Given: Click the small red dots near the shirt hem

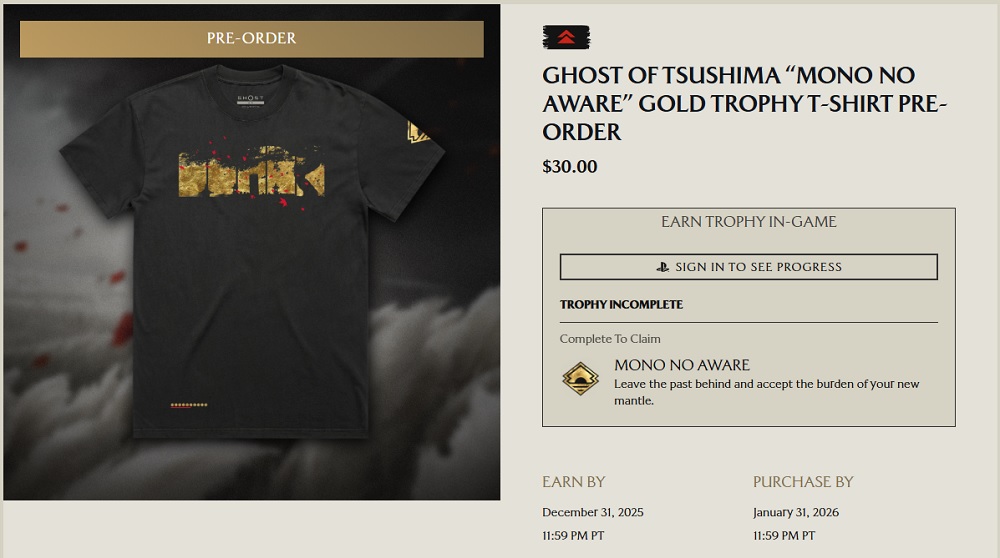Looking at the screenshot, I should pos(188,405).
